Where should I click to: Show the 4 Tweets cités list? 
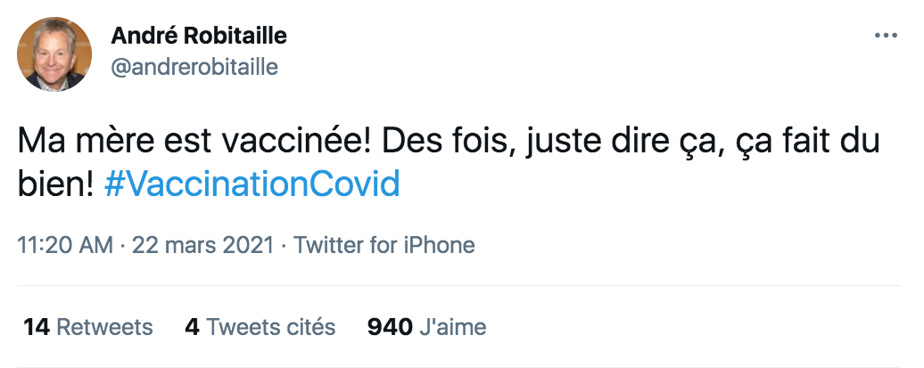[x=260, y=327]
